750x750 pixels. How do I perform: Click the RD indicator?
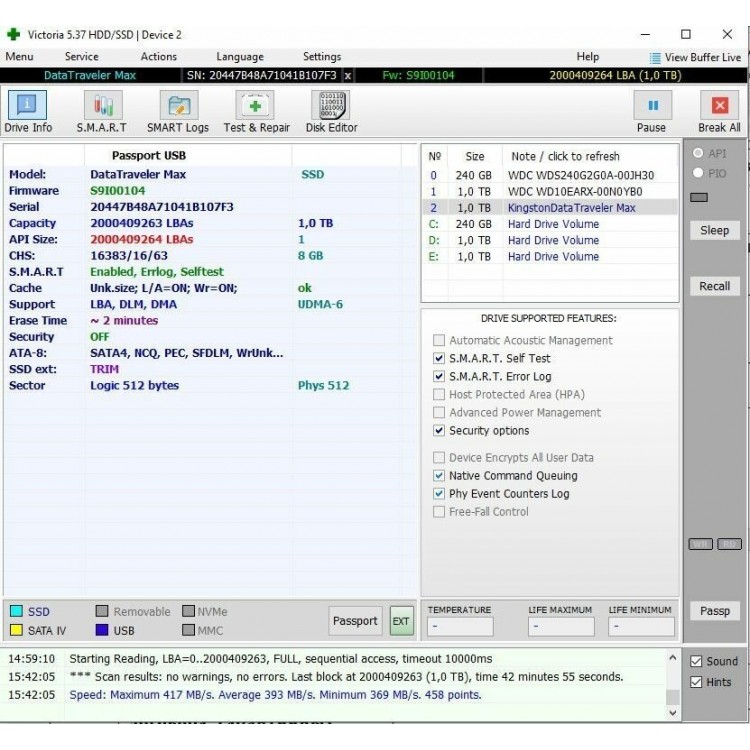pyautogui.click(x=729, y=544)
